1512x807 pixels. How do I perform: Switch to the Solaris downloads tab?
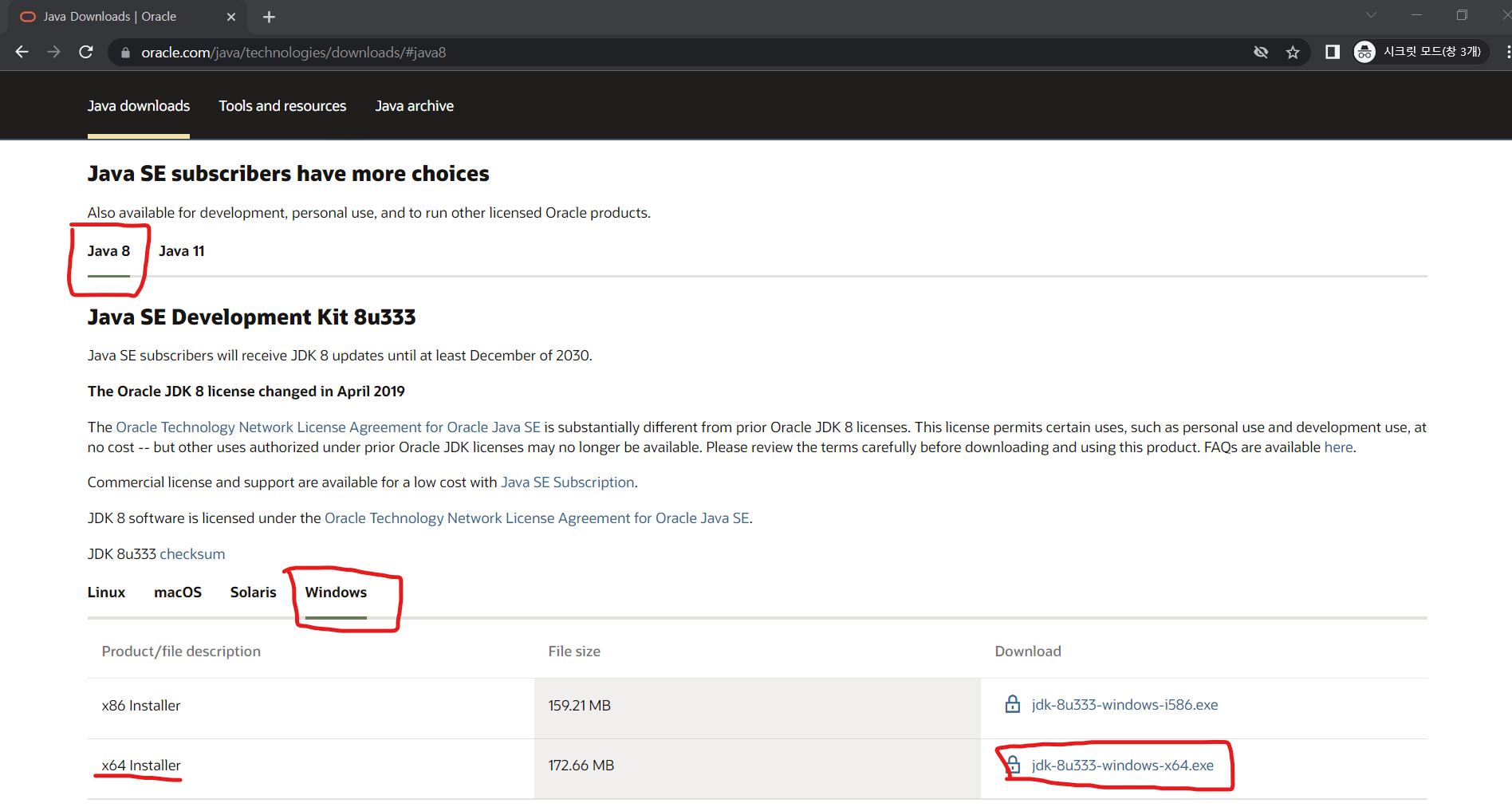254,592
